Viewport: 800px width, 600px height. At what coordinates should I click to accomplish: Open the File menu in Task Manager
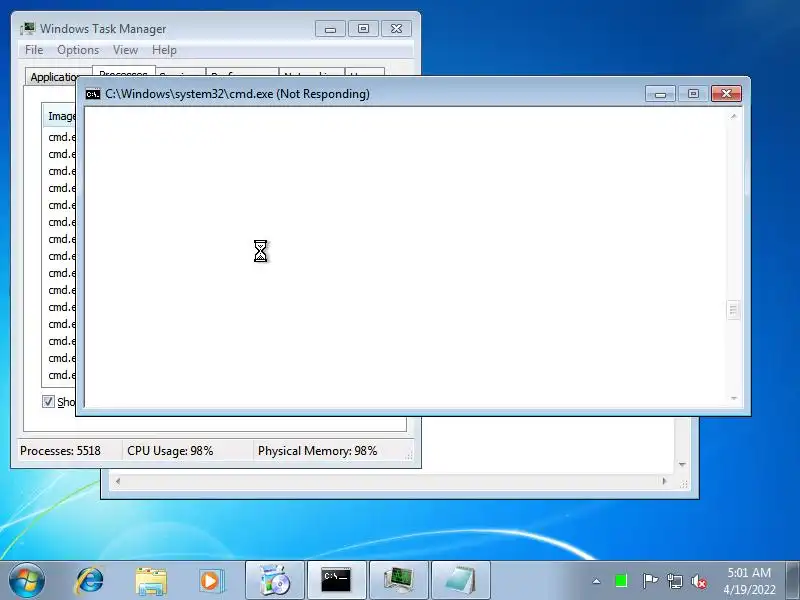tap(34, 50)
